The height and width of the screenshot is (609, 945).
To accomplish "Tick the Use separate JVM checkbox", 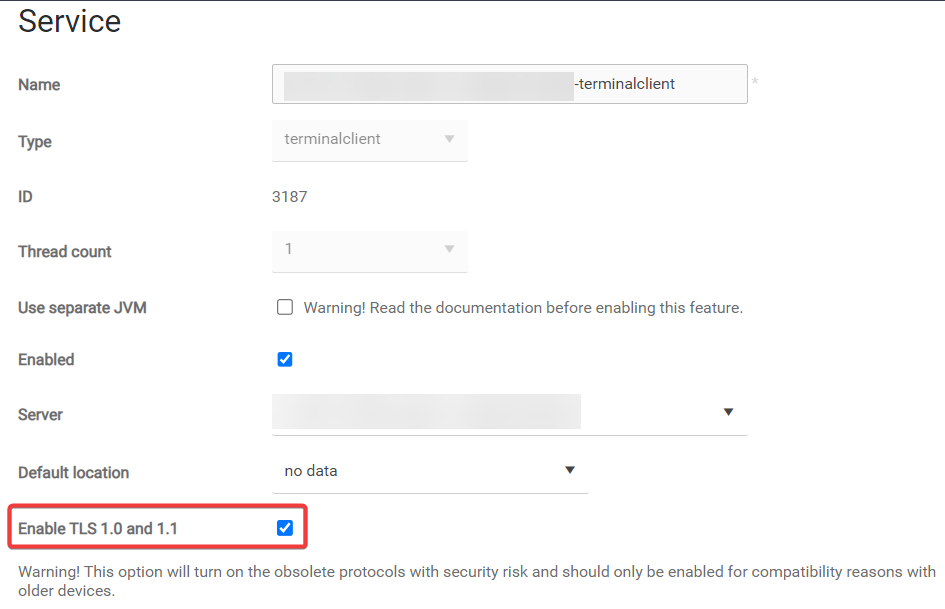I will coord(285,307).
